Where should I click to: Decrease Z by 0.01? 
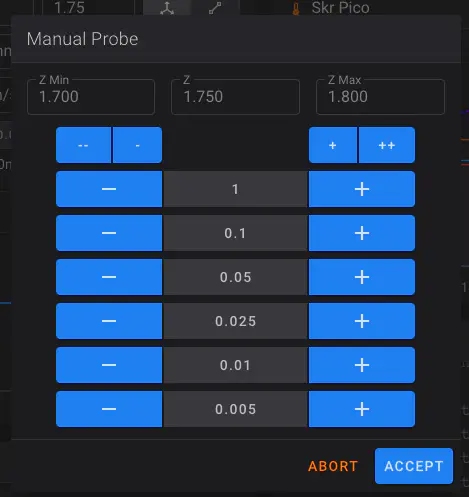tap(109, 365)
